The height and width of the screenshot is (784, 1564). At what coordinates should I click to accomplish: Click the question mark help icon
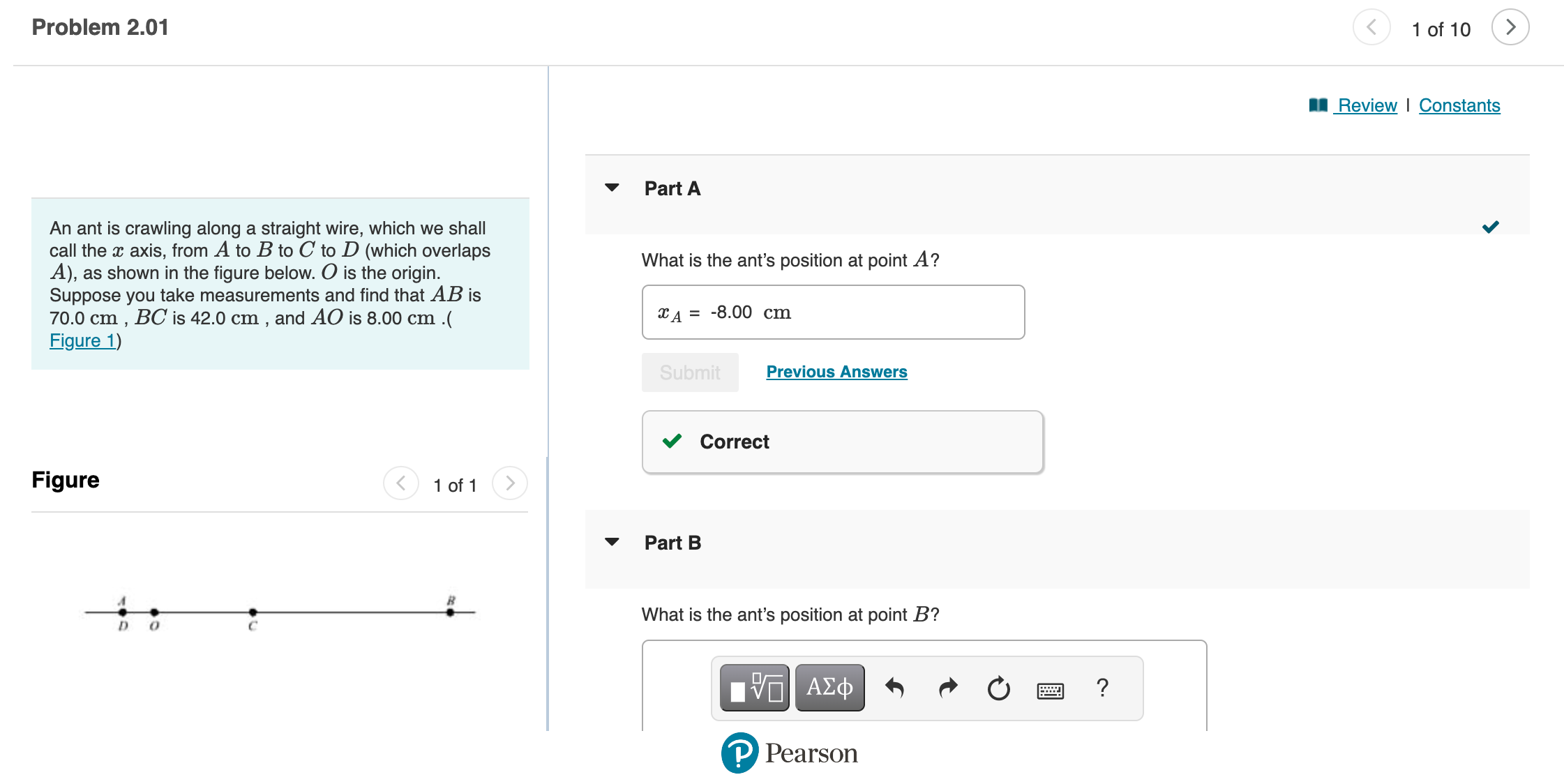click(x=1102, y=688)
